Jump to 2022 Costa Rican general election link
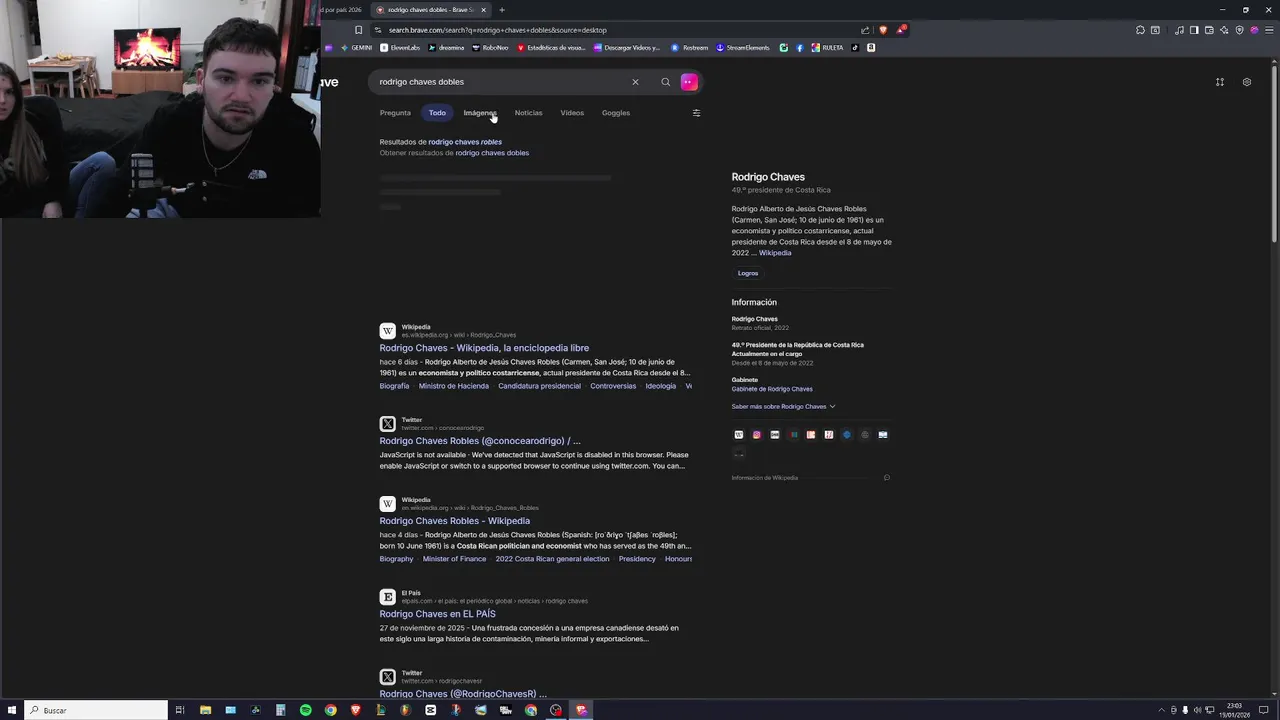Viewport: 1280px width, 720px height. [x=552, y=559]
